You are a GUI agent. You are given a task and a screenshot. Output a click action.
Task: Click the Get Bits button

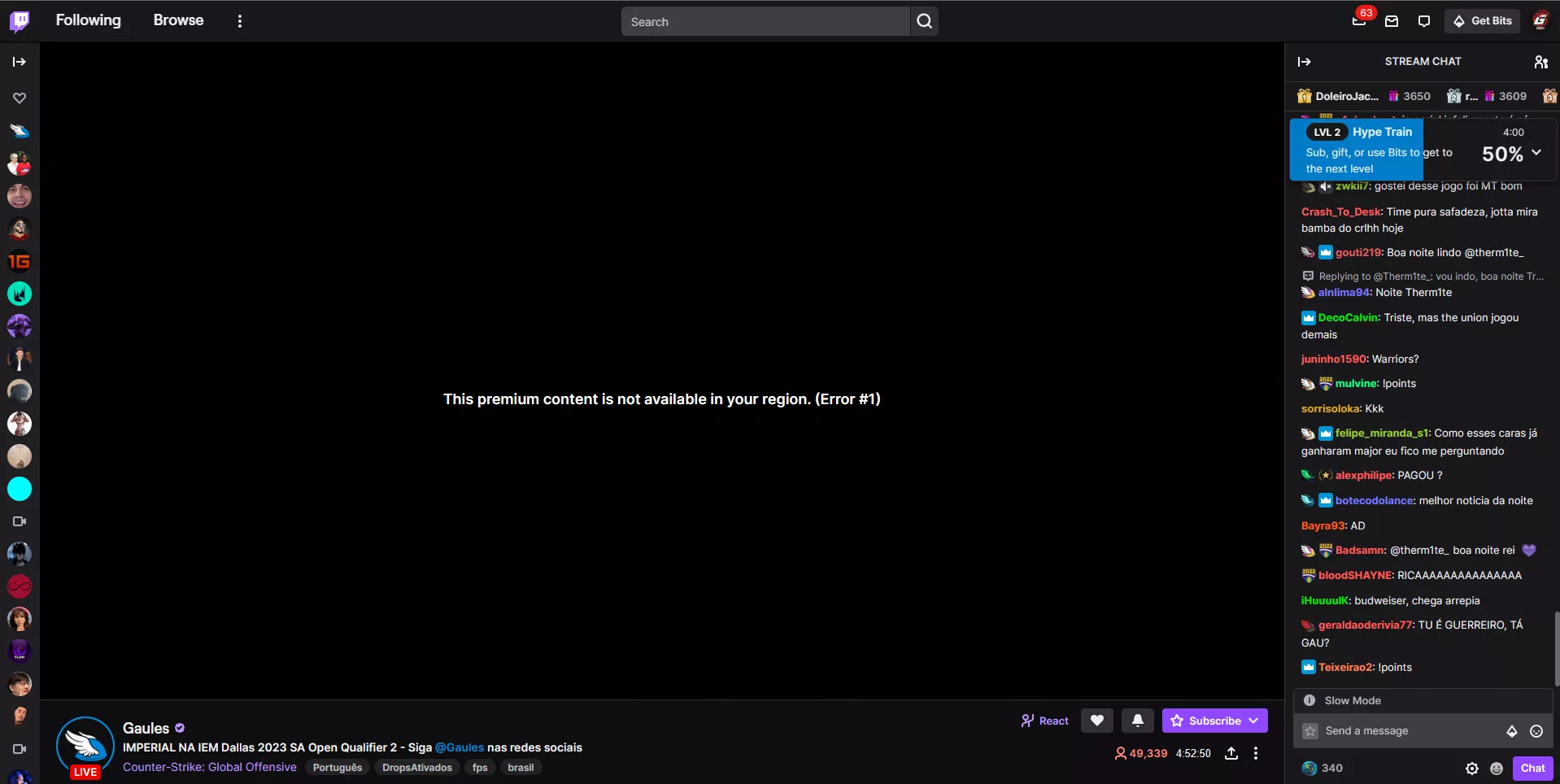click(x=1482, y=21)
